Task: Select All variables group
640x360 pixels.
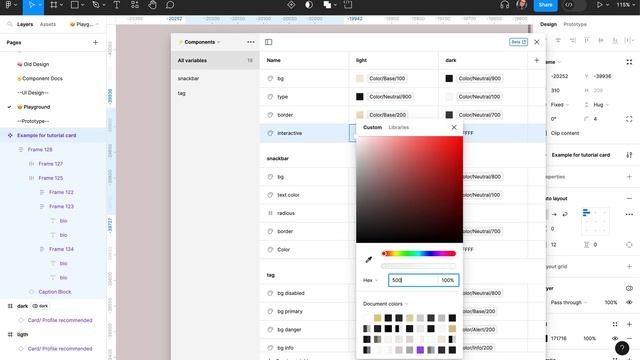Action: pyautogui.click(x=215, y=60)
